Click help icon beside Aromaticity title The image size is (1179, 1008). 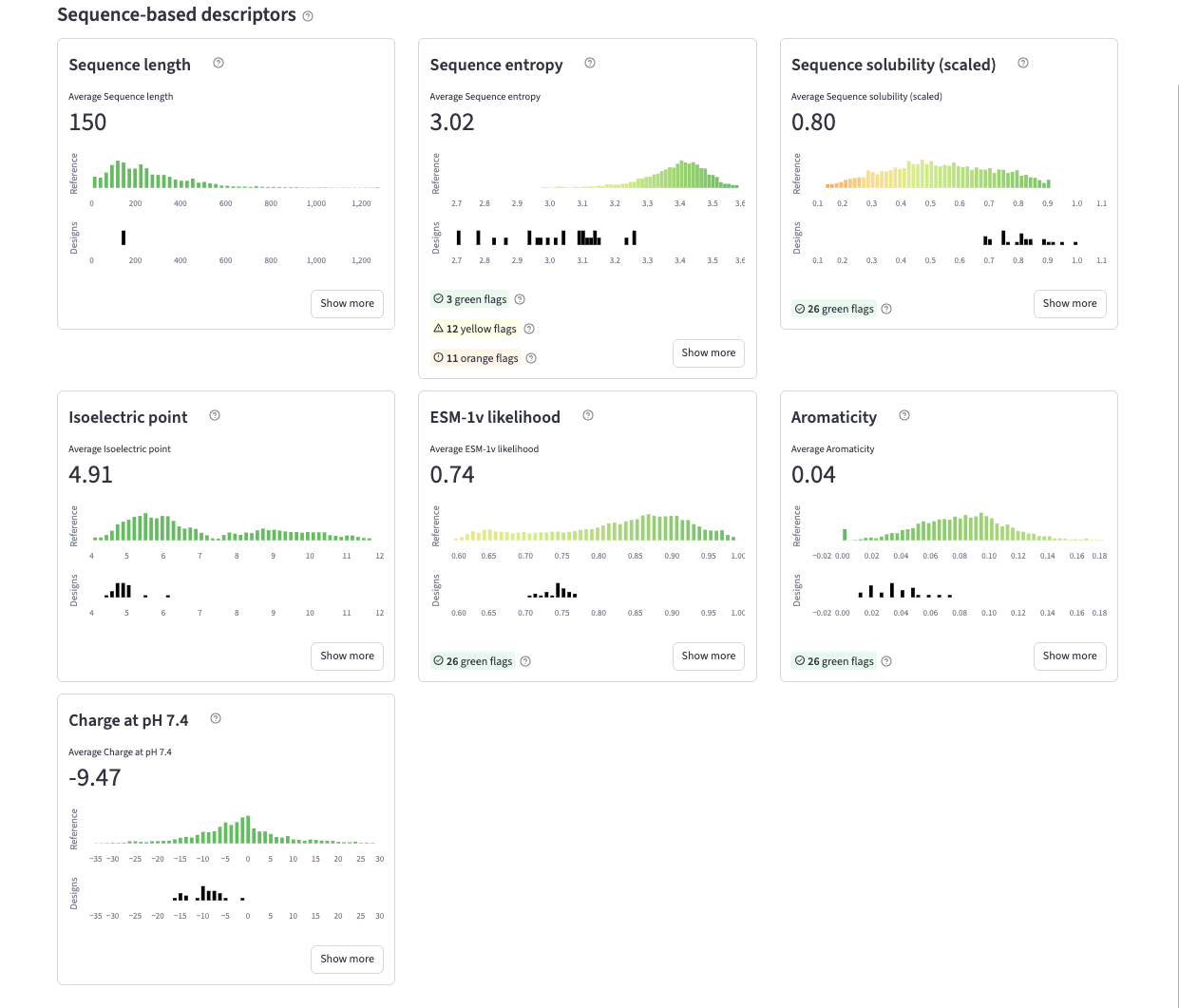coord(904,415)
